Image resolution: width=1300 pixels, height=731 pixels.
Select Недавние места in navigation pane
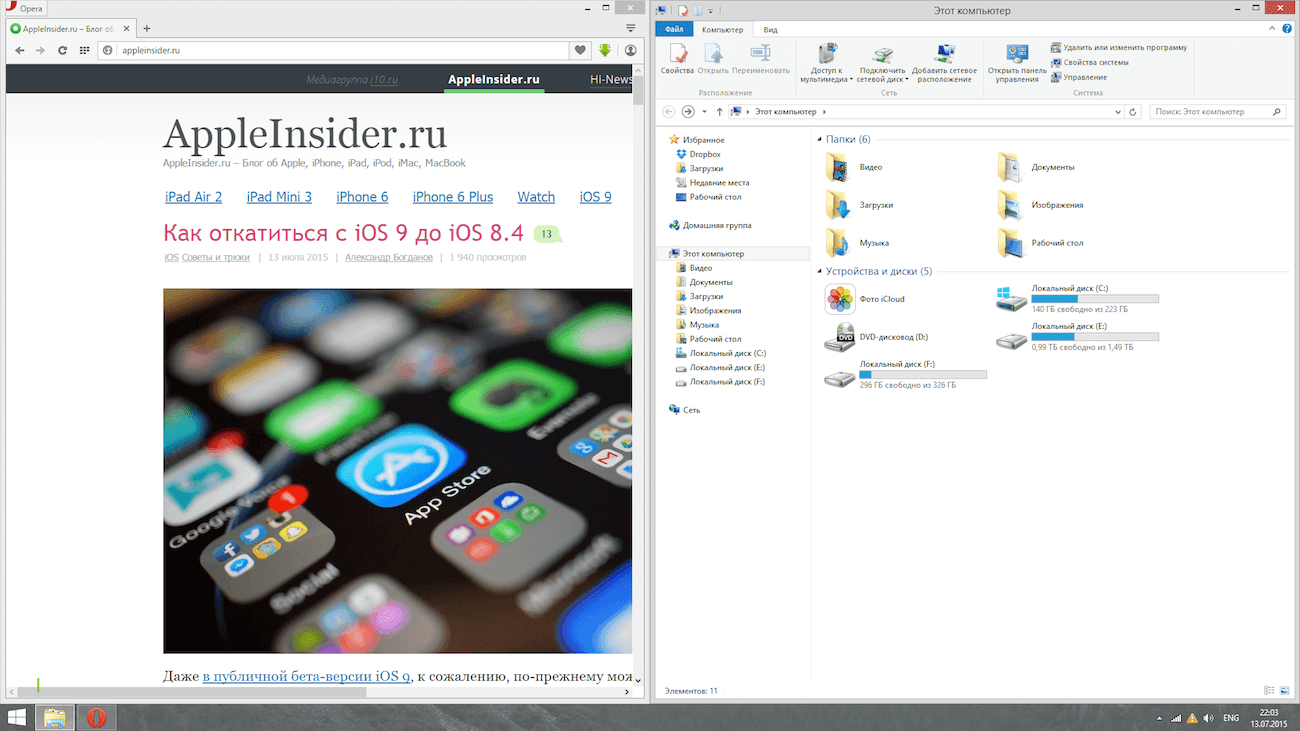712,183
